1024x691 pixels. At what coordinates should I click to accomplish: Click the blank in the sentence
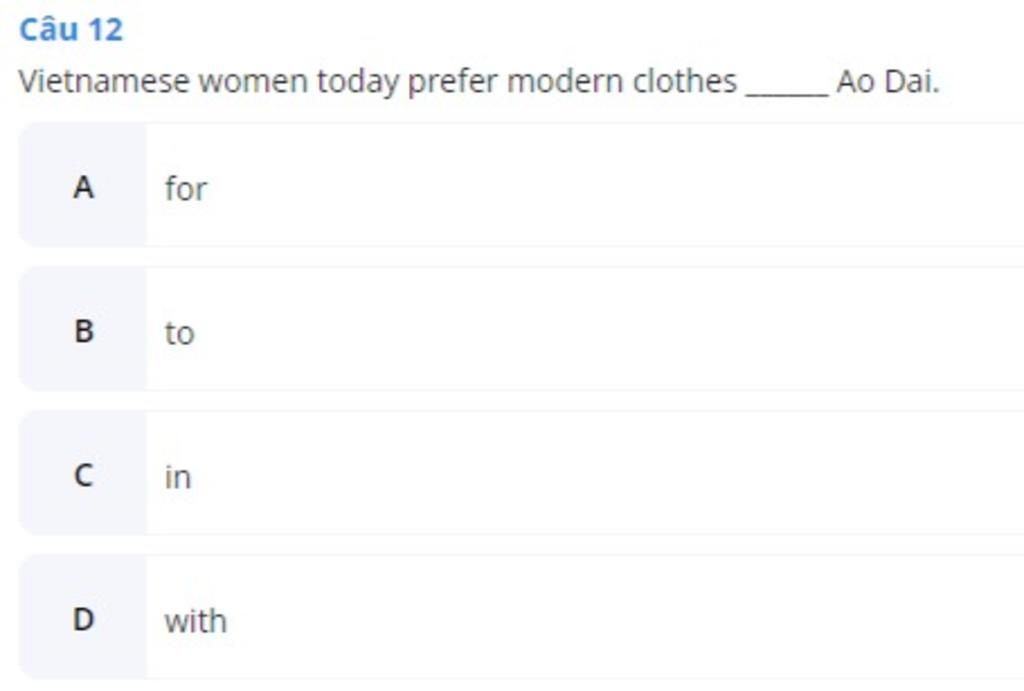788,85
